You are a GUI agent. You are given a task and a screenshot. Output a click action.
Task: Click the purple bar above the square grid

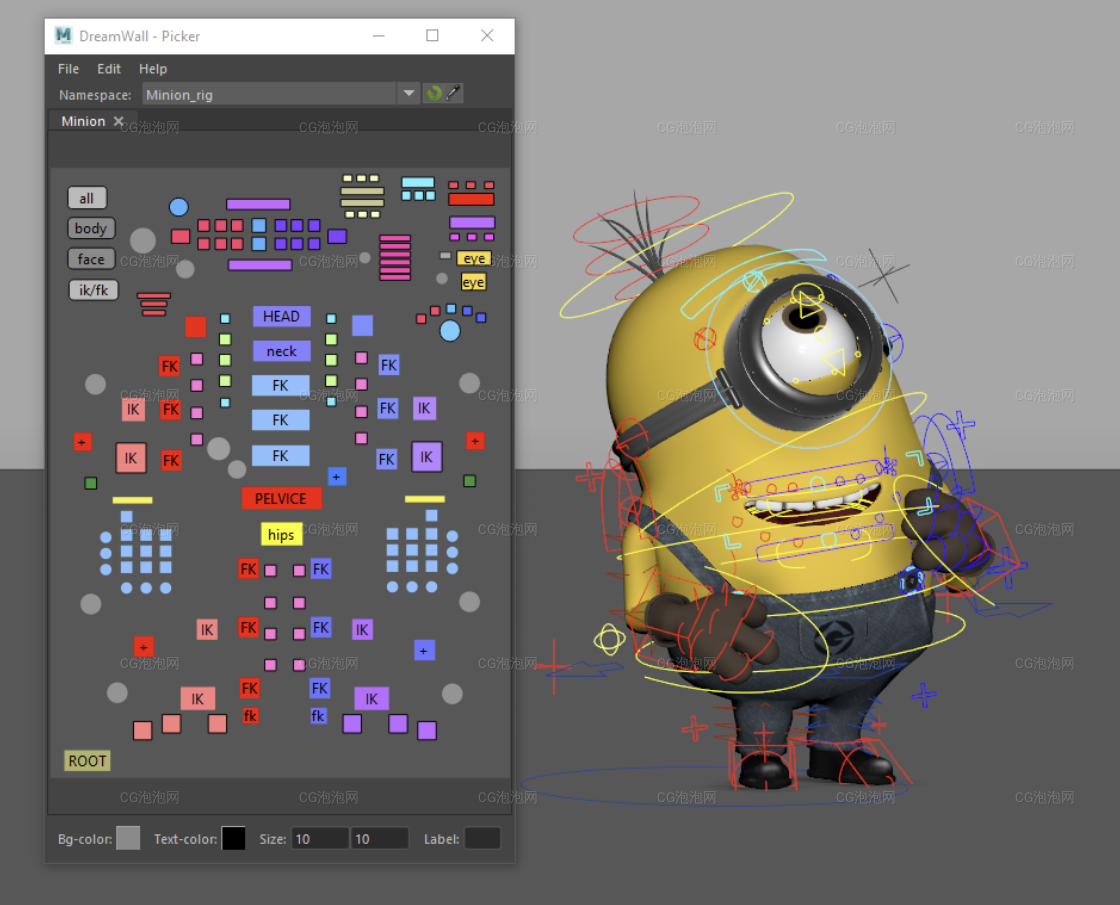(258, 204)
